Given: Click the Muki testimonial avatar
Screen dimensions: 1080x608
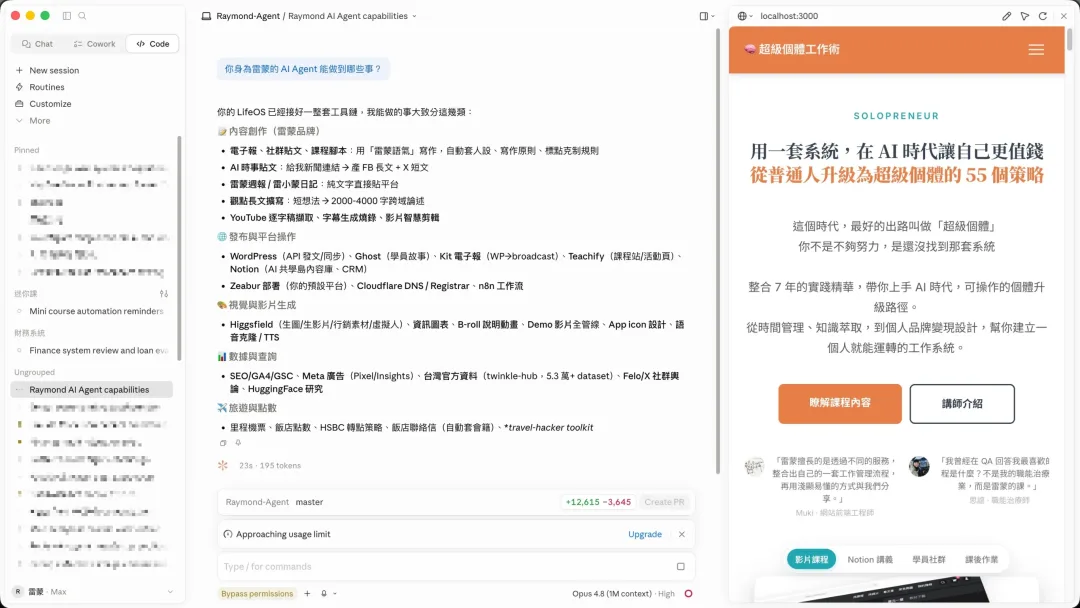Looking at the screenshot, I should pos(754,466).
